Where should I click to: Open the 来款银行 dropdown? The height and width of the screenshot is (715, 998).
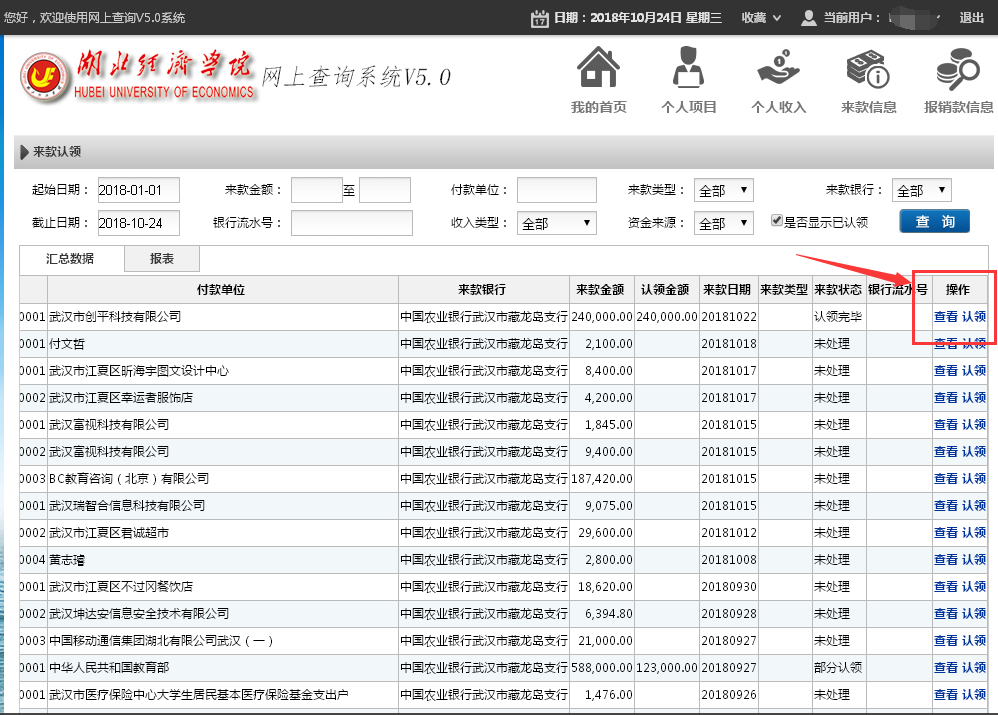pos(922,190)
